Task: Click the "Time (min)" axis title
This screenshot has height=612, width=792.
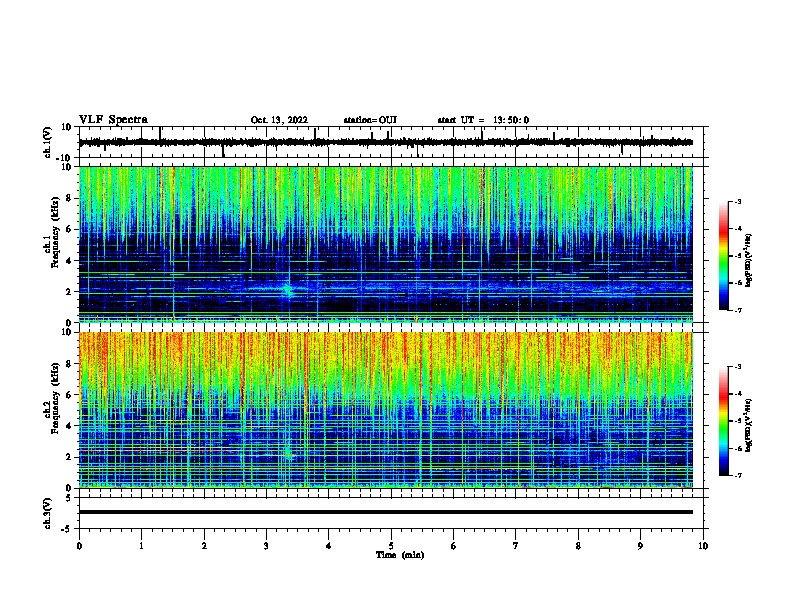Action: tap(400, 555)
